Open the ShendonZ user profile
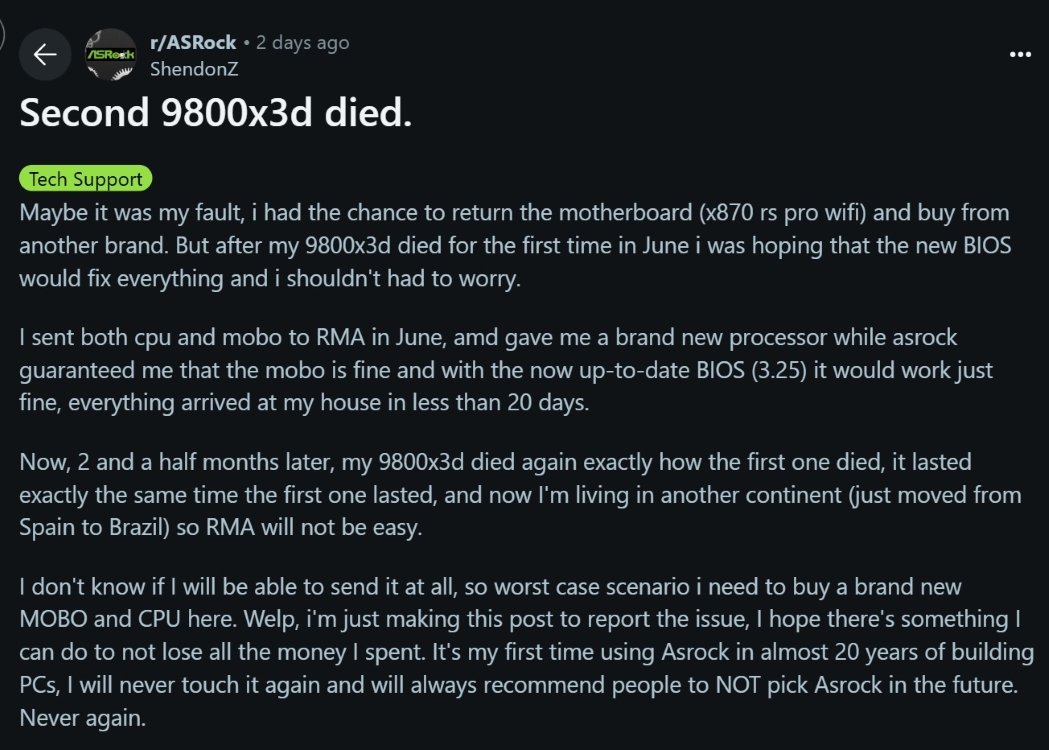 194,69
